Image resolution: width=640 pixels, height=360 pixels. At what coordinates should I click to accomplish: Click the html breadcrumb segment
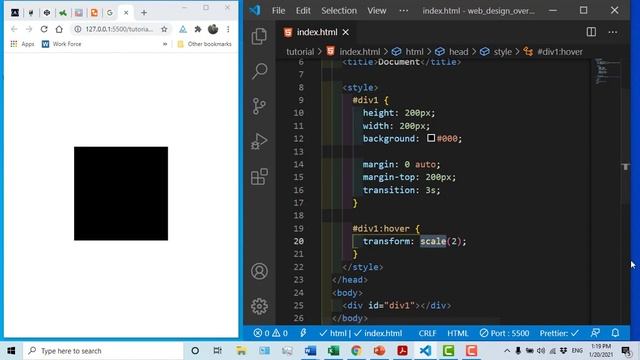tap(414, 52)
